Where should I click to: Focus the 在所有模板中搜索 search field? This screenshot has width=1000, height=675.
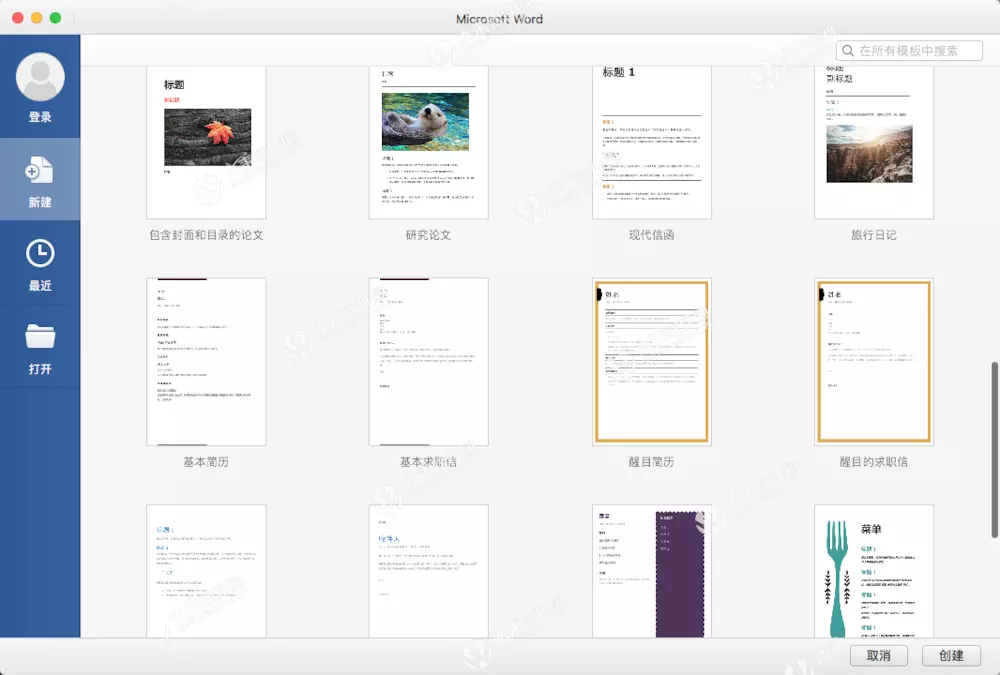[909, 50]
